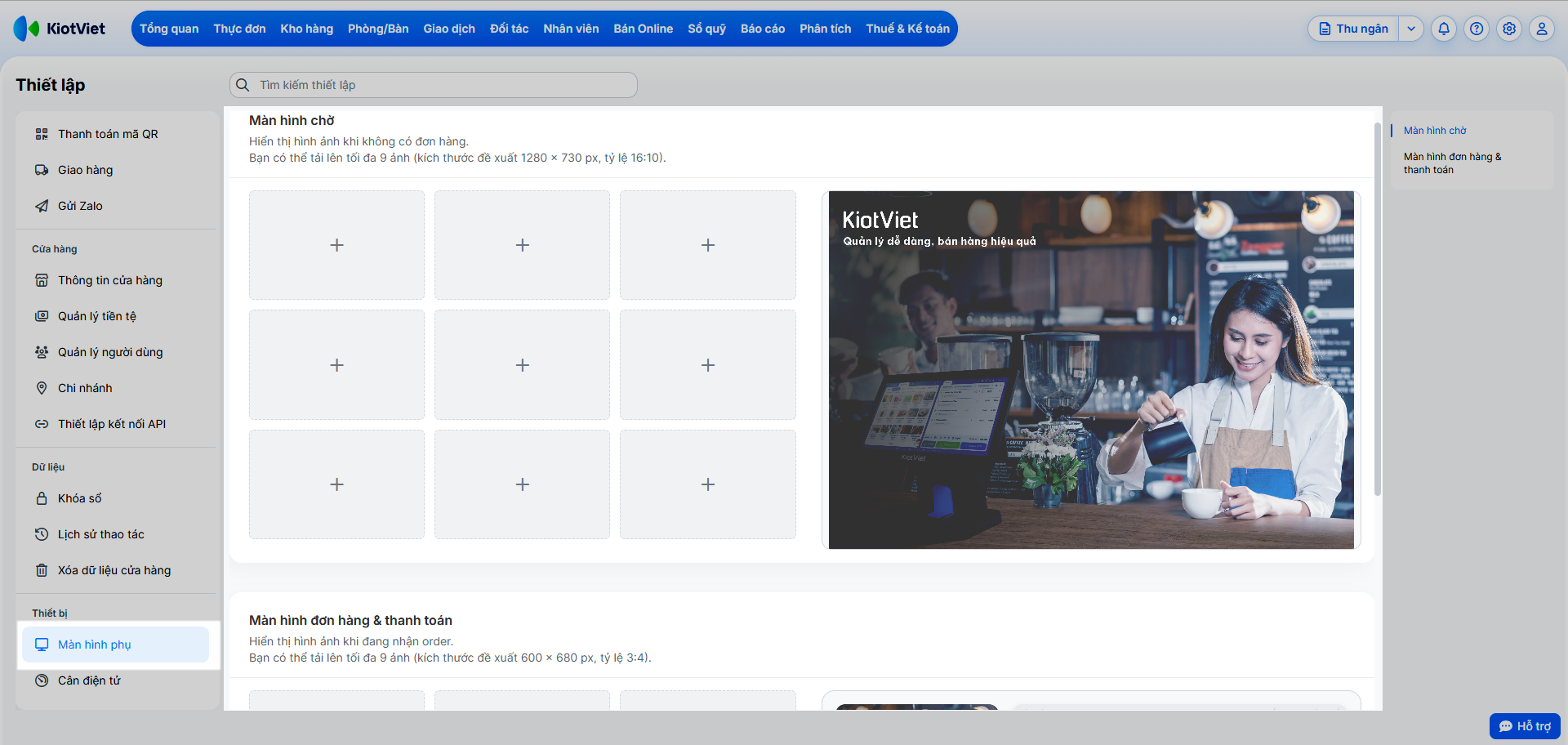The width and height of the screenshot is (1568, 745).
Task: Click the lock icon for Khóa sổ
Action: click(42, 498)
